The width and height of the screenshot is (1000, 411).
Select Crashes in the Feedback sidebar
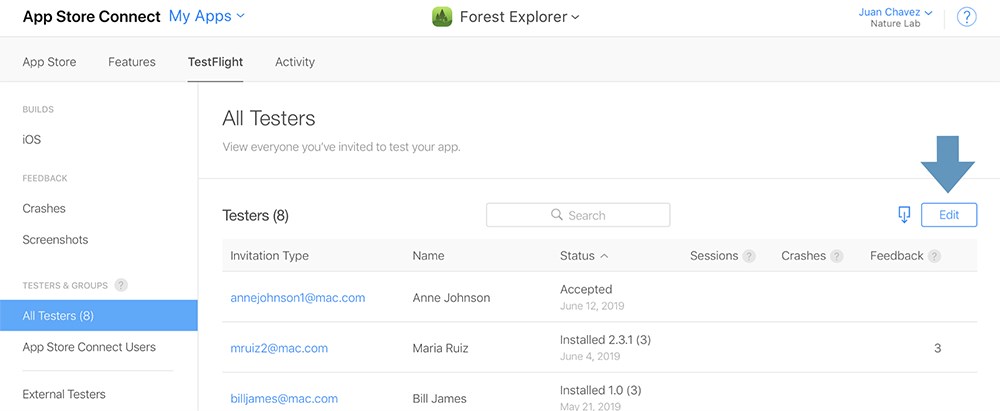coord(44,209)
